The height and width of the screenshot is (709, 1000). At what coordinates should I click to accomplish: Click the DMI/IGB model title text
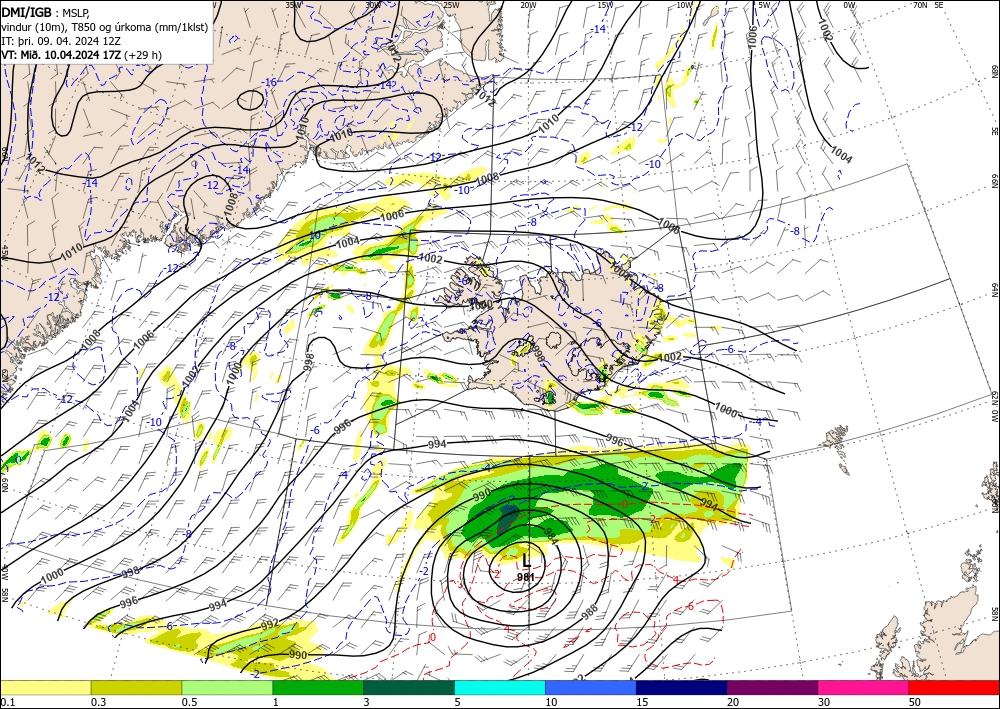click(26, 11)
